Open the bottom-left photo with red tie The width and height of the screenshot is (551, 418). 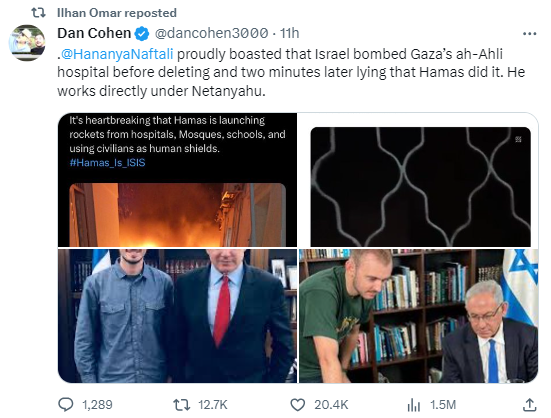click(x=177, y=316)
